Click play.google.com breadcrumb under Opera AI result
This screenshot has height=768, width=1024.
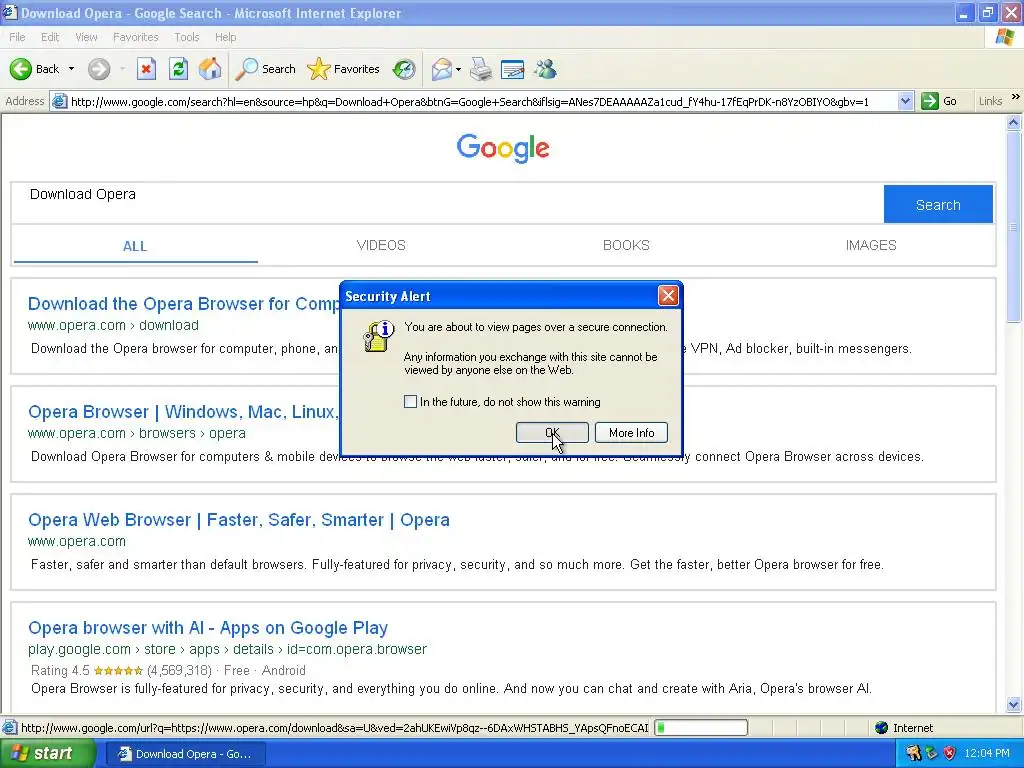click(227, 649)
